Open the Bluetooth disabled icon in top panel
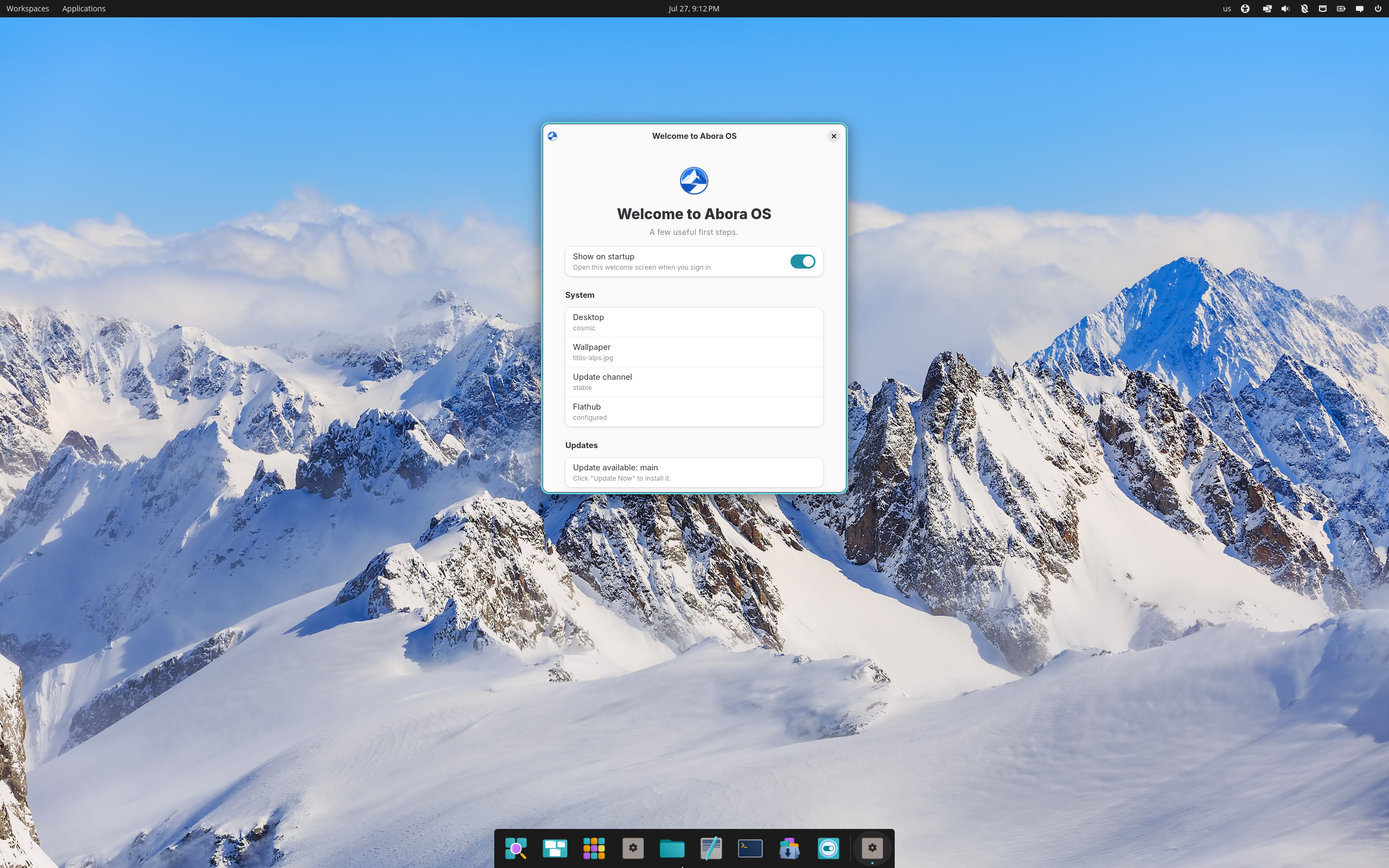Image resolution: width=1389 pixels, height=868 pixels. click(1304, 9)
